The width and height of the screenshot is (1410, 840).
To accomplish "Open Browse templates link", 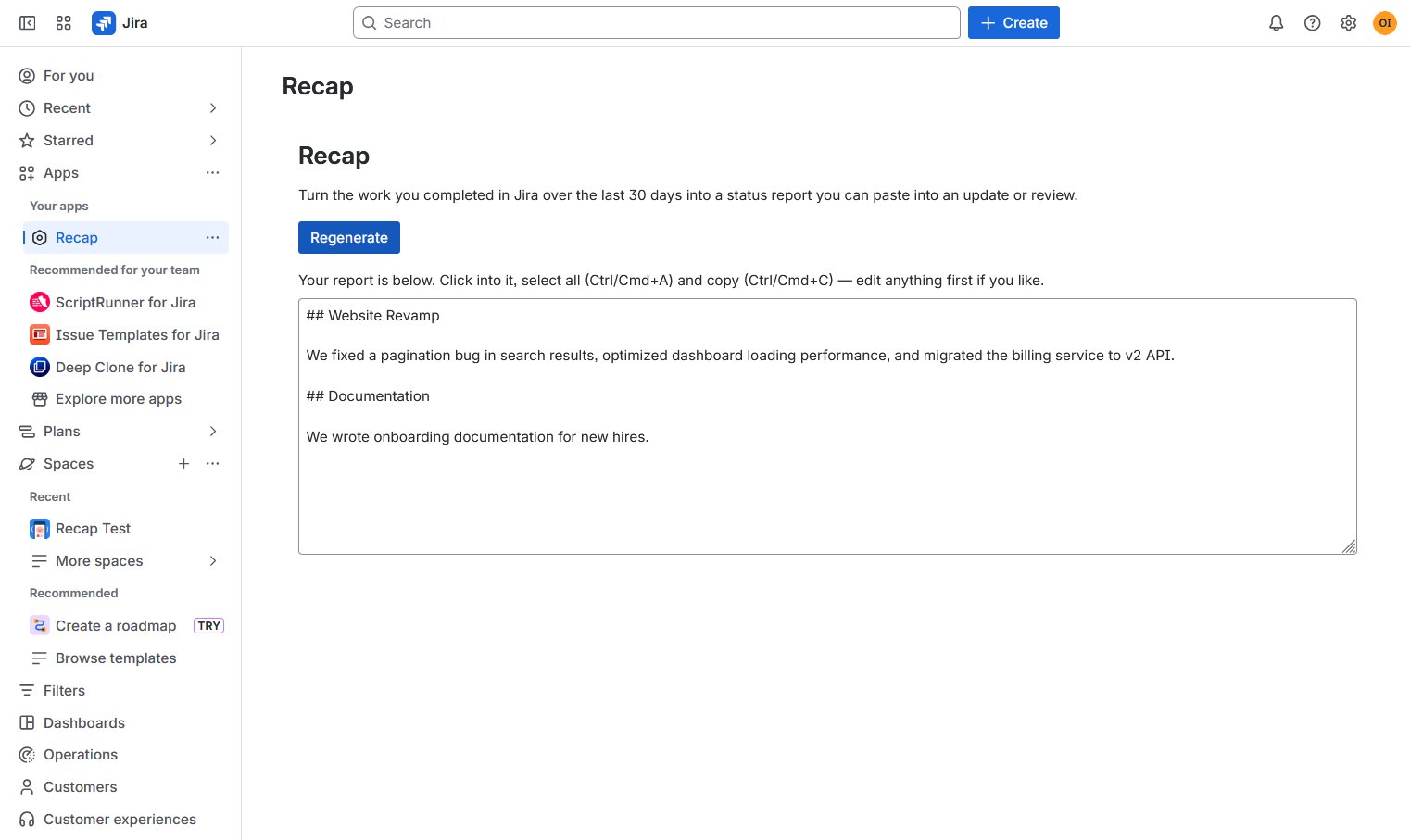I will 126,658.
